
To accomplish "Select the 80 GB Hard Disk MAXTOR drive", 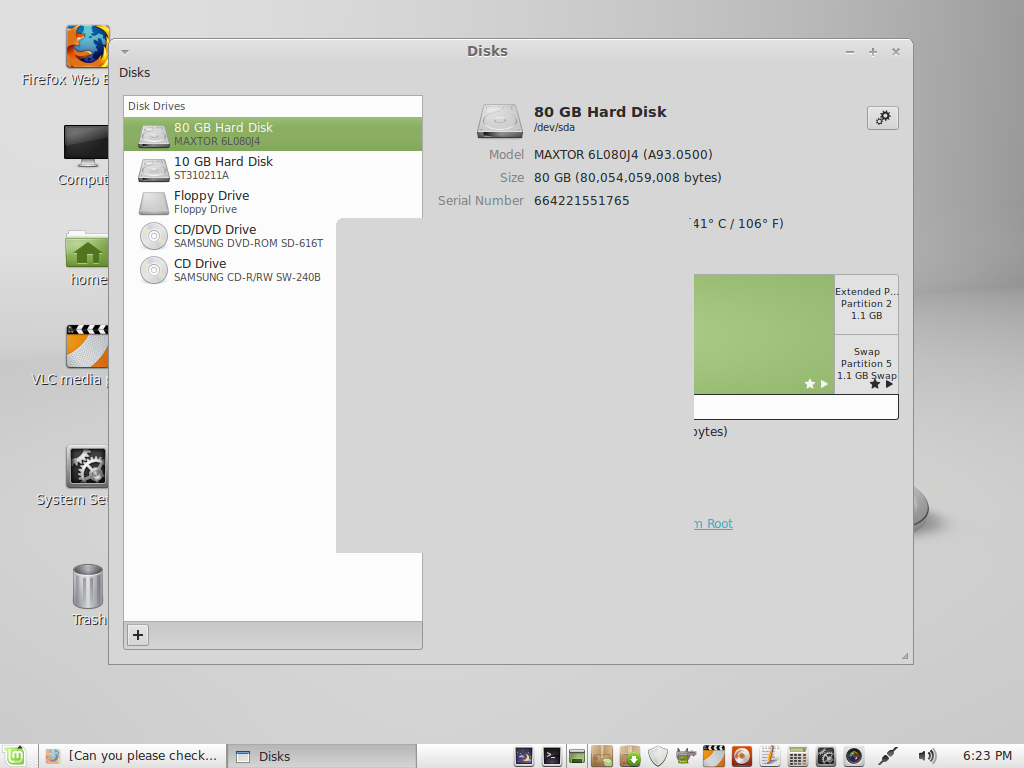I will point(273,134).
